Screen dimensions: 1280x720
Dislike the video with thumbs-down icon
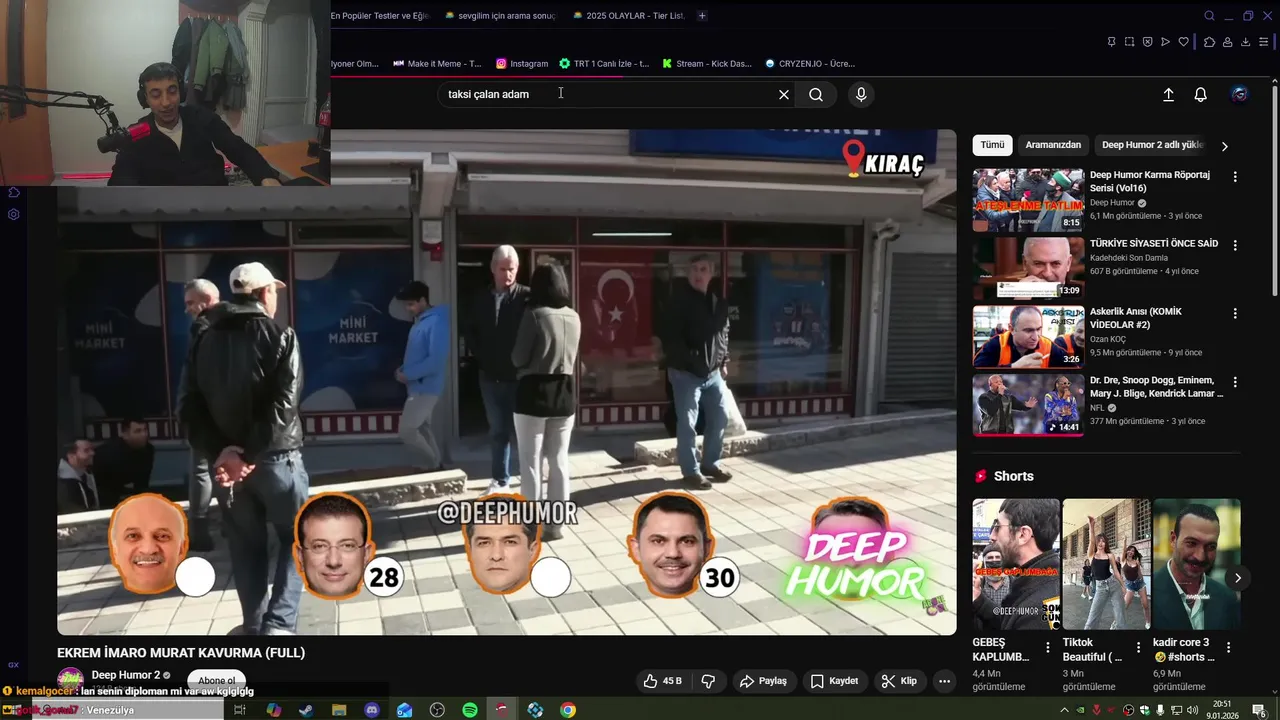point(708,681)
